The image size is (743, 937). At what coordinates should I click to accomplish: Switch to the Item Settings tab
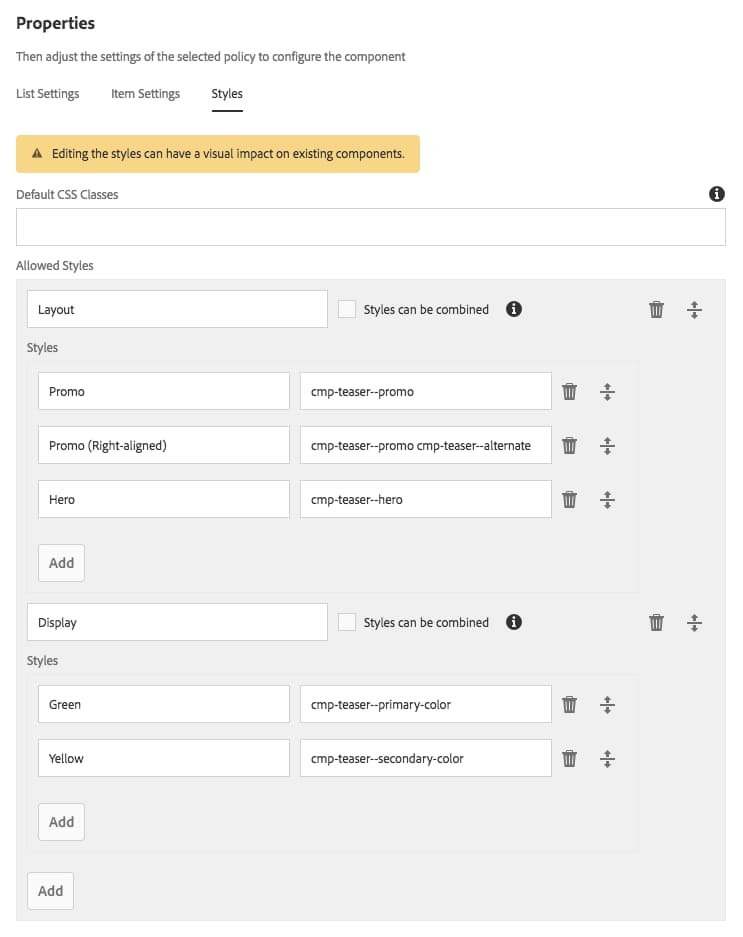point(144,93)
